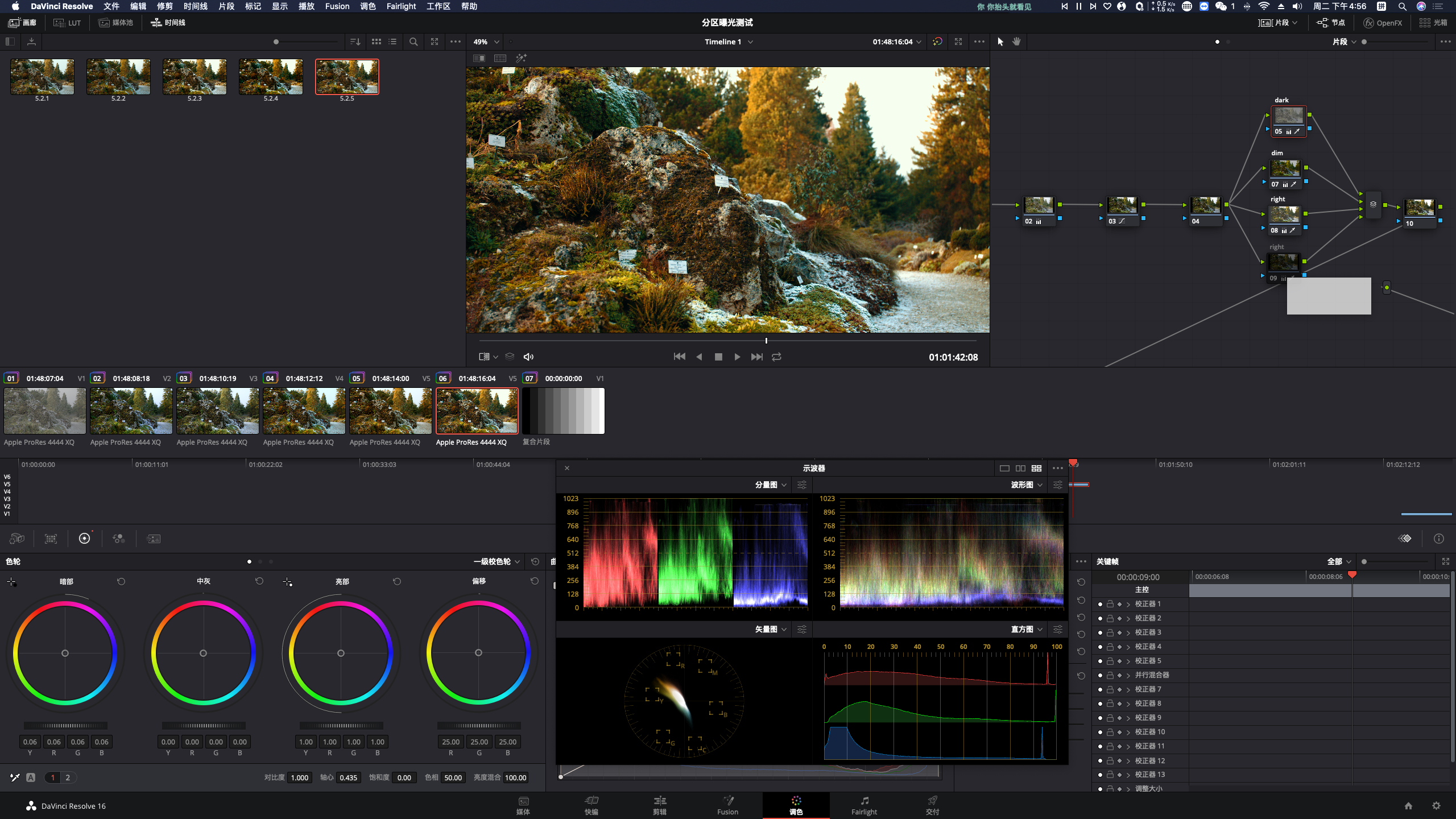Click the loop playback icon
The image size is (1456, 819).
point(776,357)
